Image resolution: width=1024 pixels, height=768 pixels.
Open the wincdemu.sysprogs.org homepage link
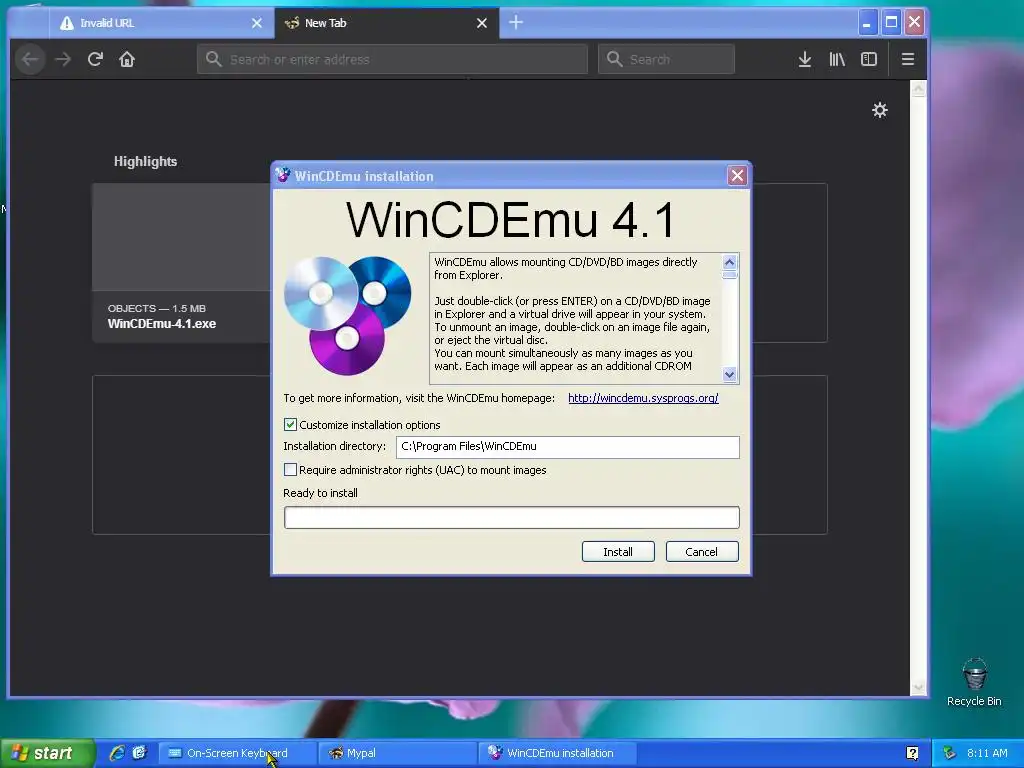click(x=643, y=398)
